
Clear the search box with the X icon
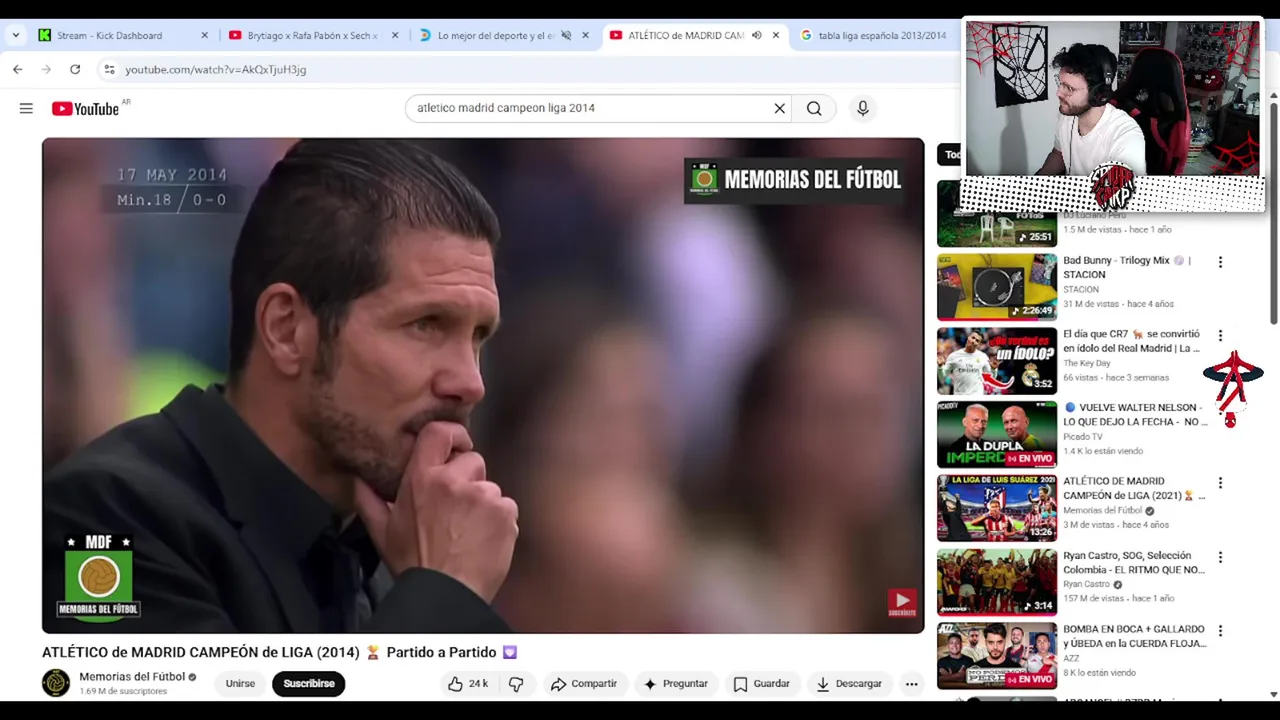pos(780,108)
